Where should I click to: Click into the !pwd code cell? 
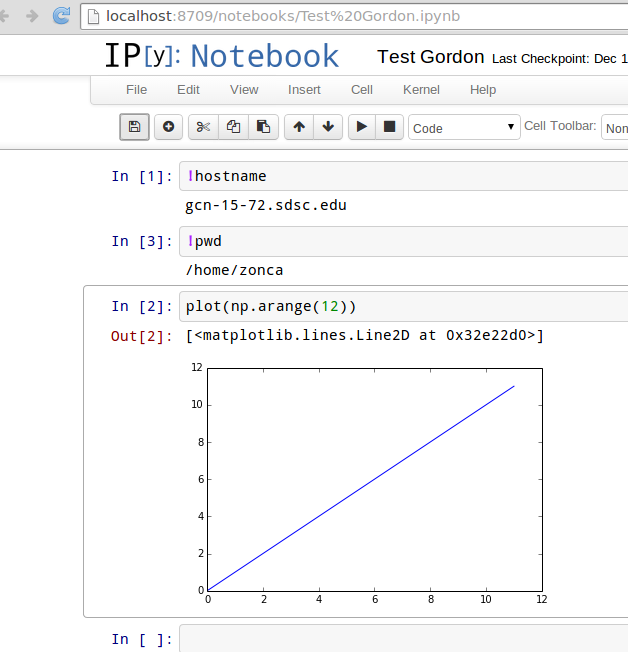point(403,242)
